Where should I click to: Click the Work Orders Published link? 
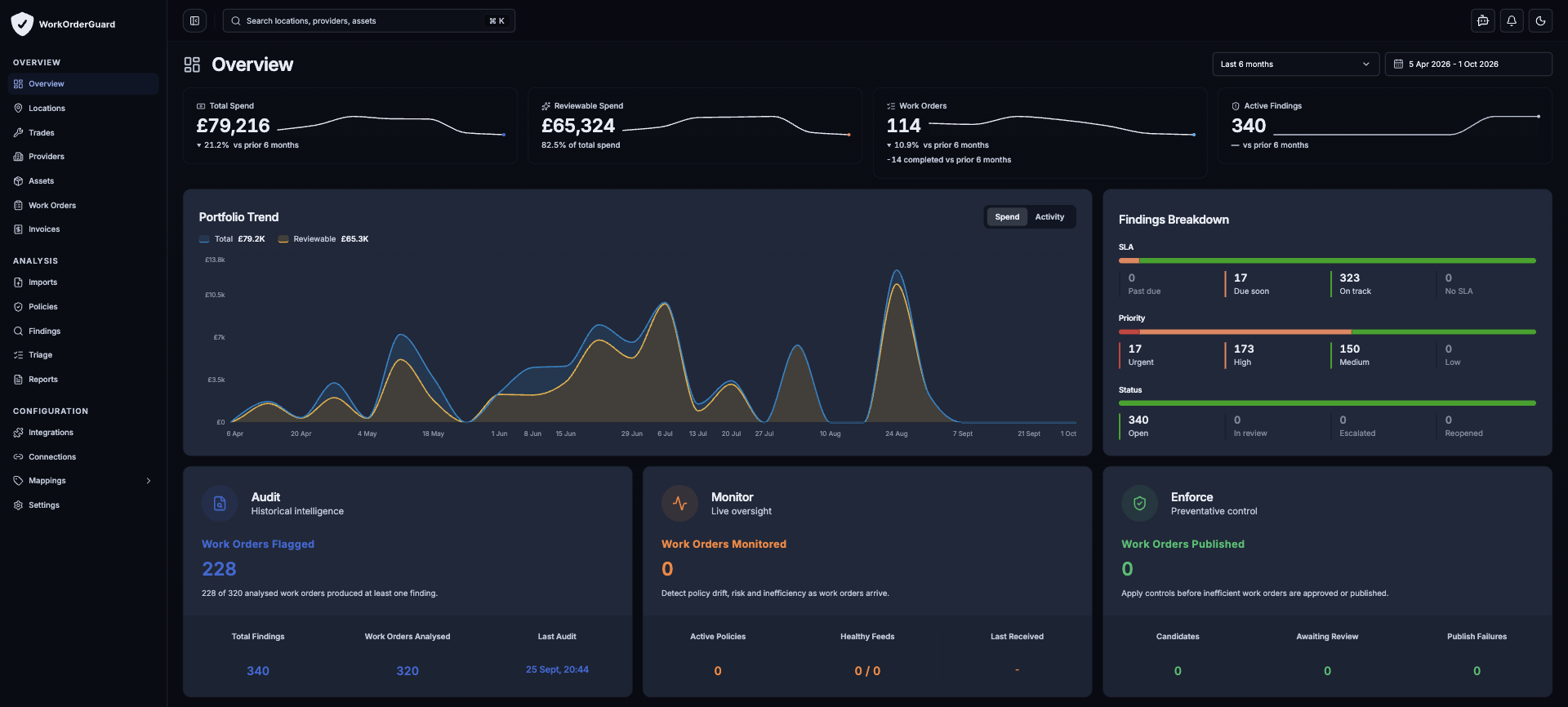pyautogui.click(x=1183, y=544)
